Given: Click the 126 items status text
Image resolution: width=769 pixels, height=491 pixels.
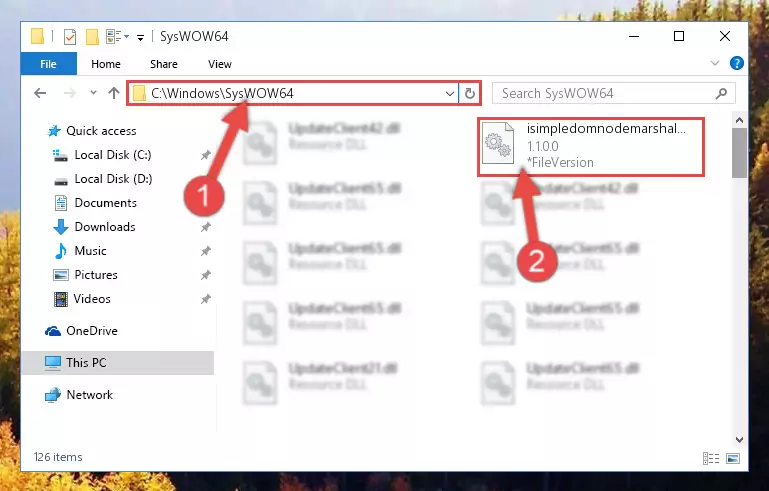Looking at the screenshot, I should point(58,457).
